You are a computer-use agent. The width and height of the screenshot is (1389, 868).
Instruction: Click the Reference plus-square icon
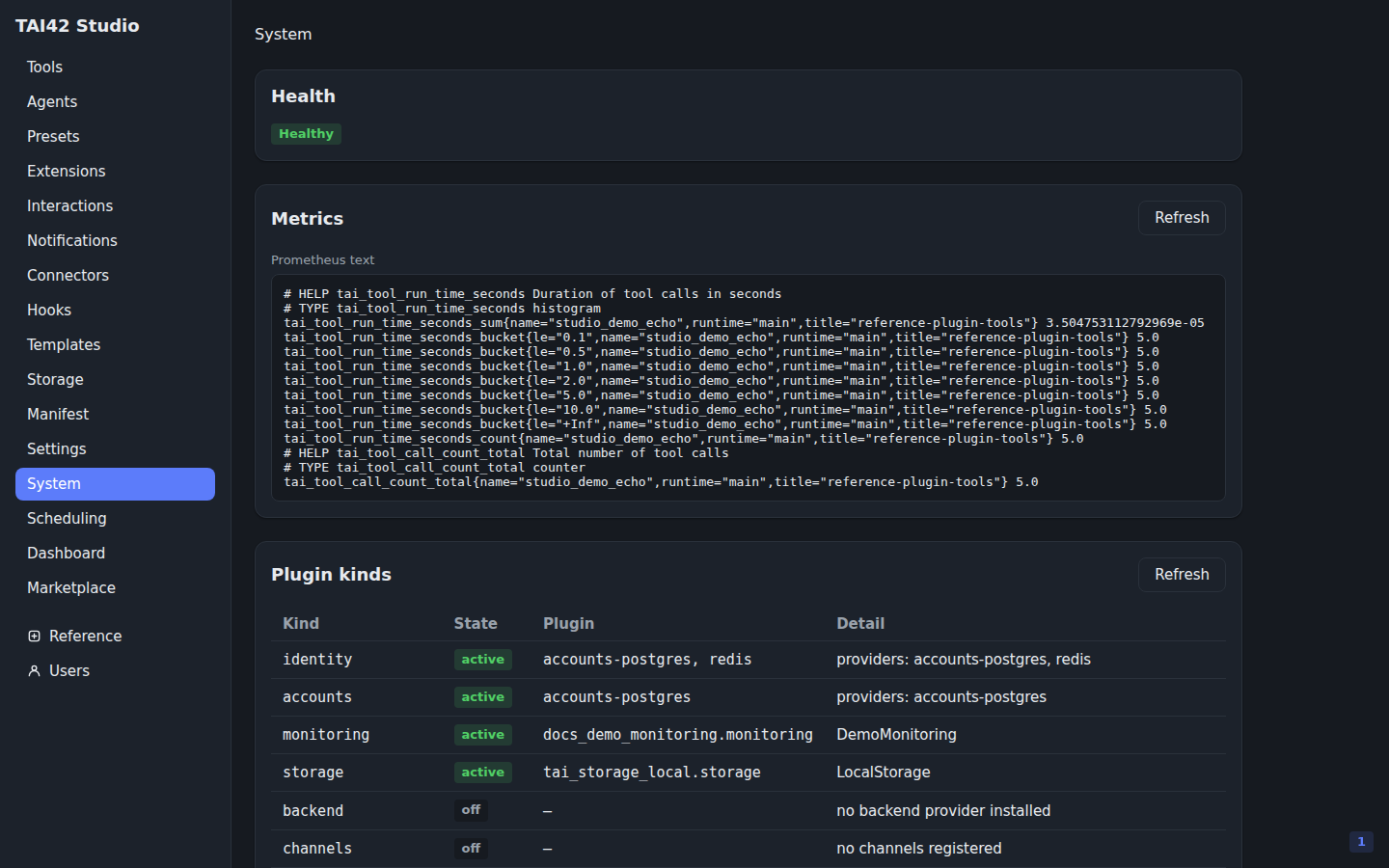(34, 637)
